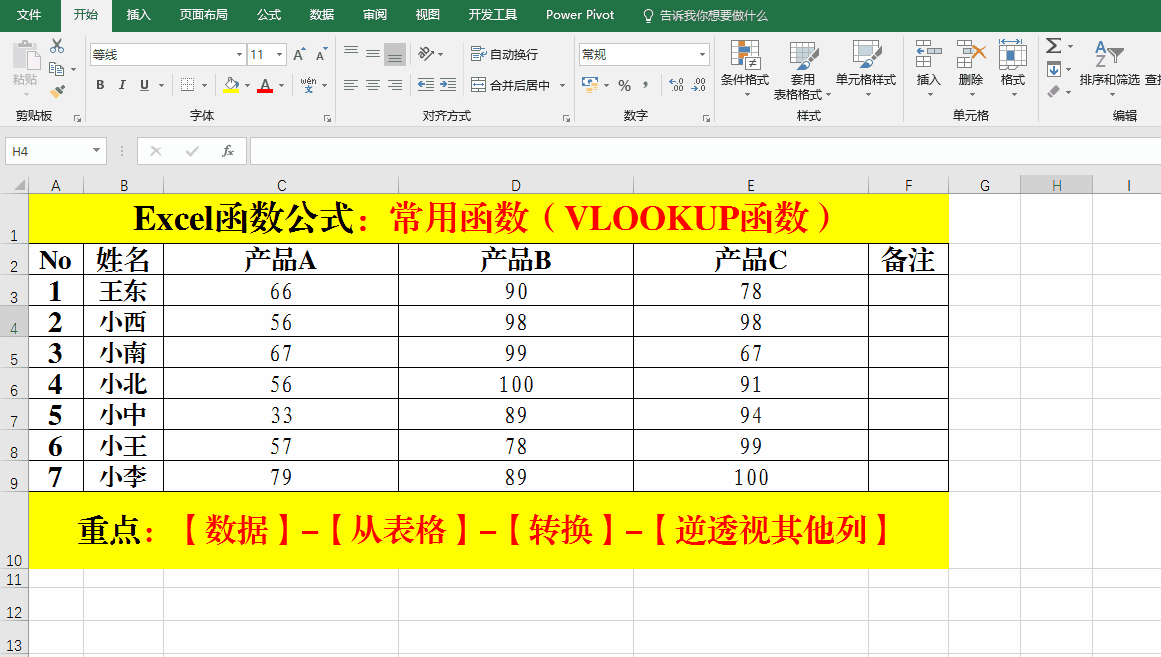Click the AutoSum sigma icon

[1054, 46]
